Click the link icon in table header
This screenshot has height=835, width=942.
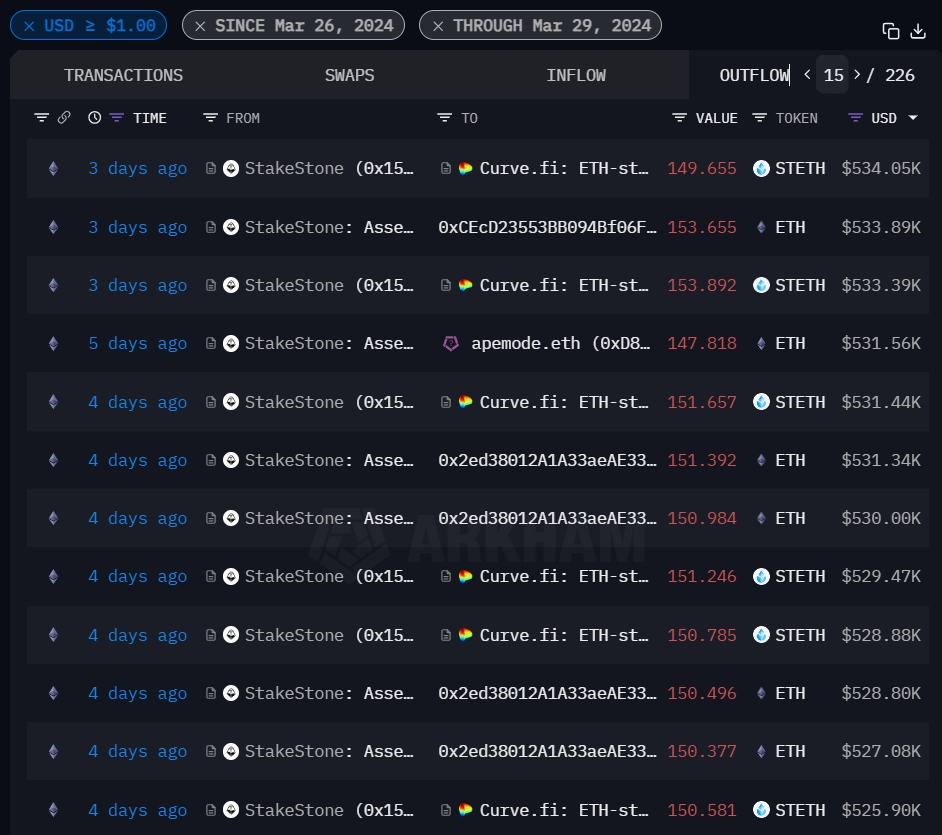pos(64,118)
